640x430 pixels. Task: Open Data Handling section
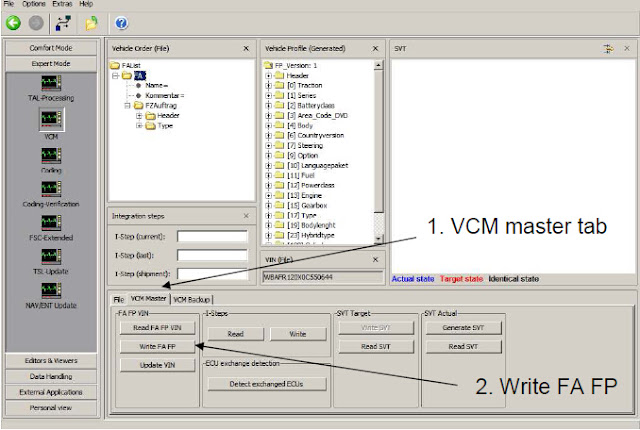(x=51, y=376)
